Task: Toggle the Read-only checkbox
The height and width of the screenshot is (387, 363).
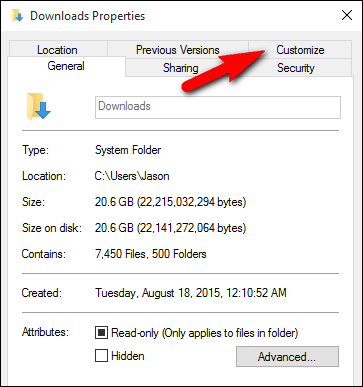Action: (x=101, y=333)
